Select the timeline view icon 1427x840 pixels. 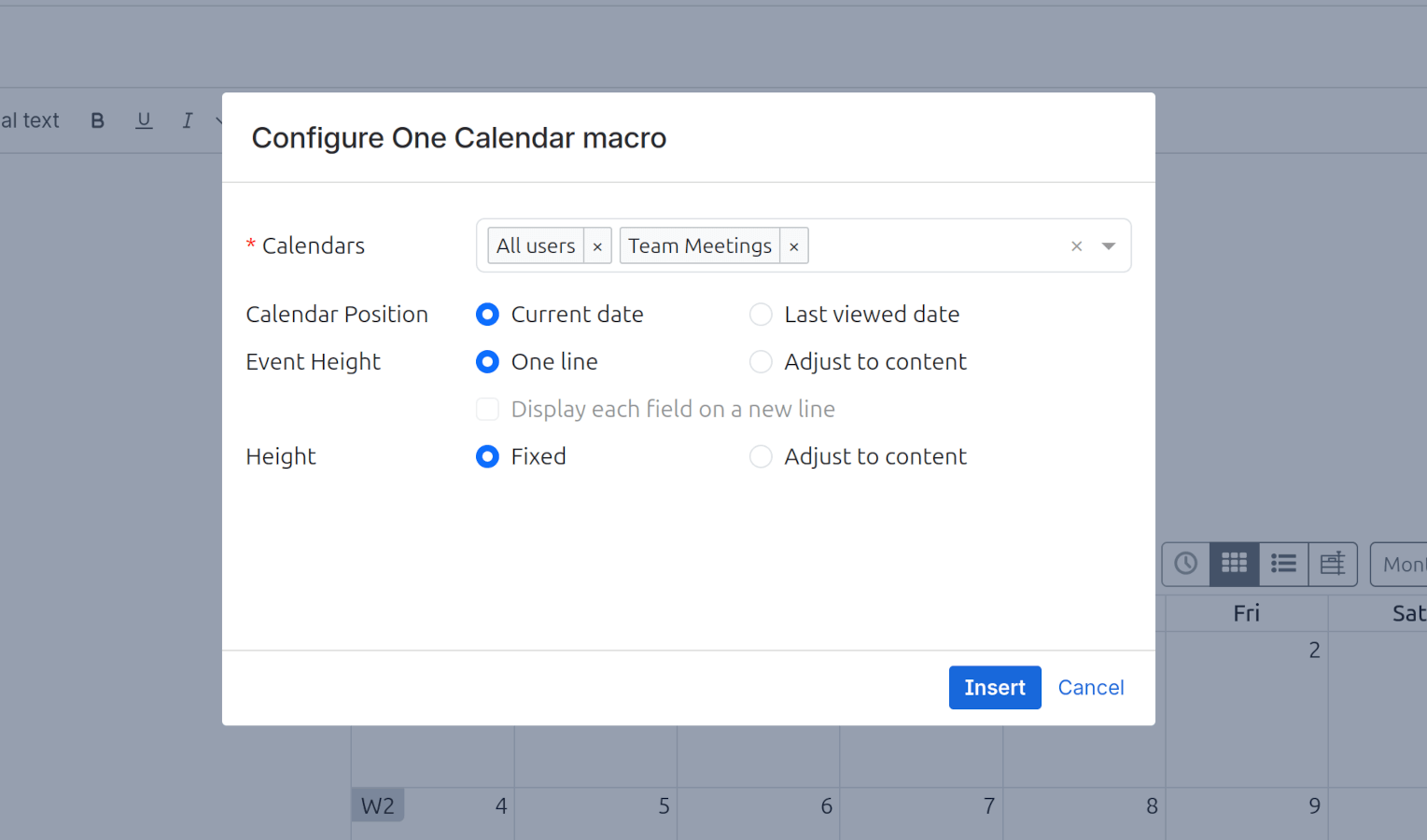1333,564
